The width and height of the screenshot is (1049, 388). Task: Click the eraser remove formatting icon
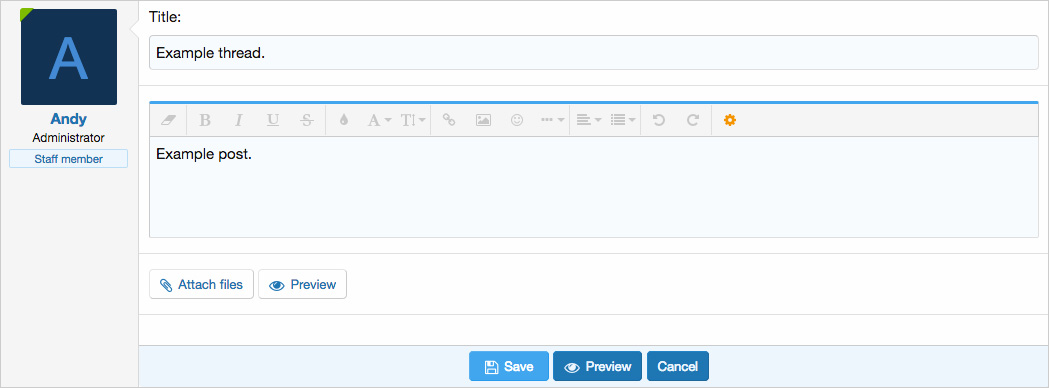click(168, 120)
